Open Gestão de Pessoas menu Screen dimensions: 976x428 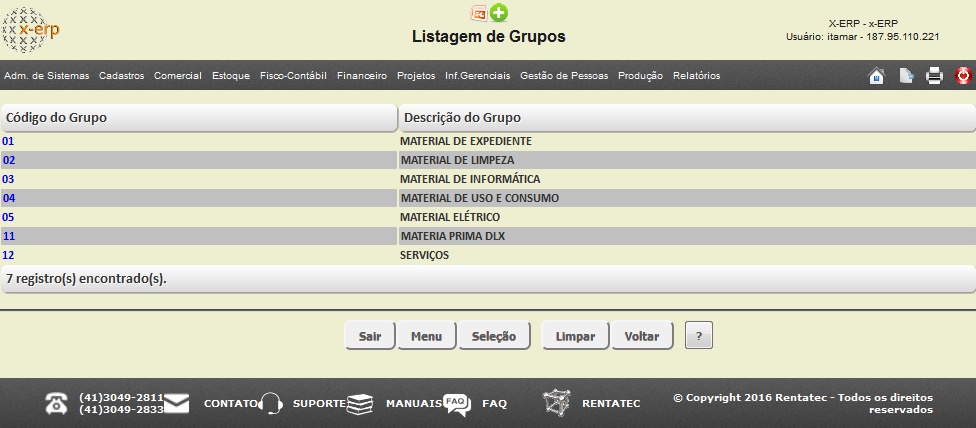pos(564,76)
